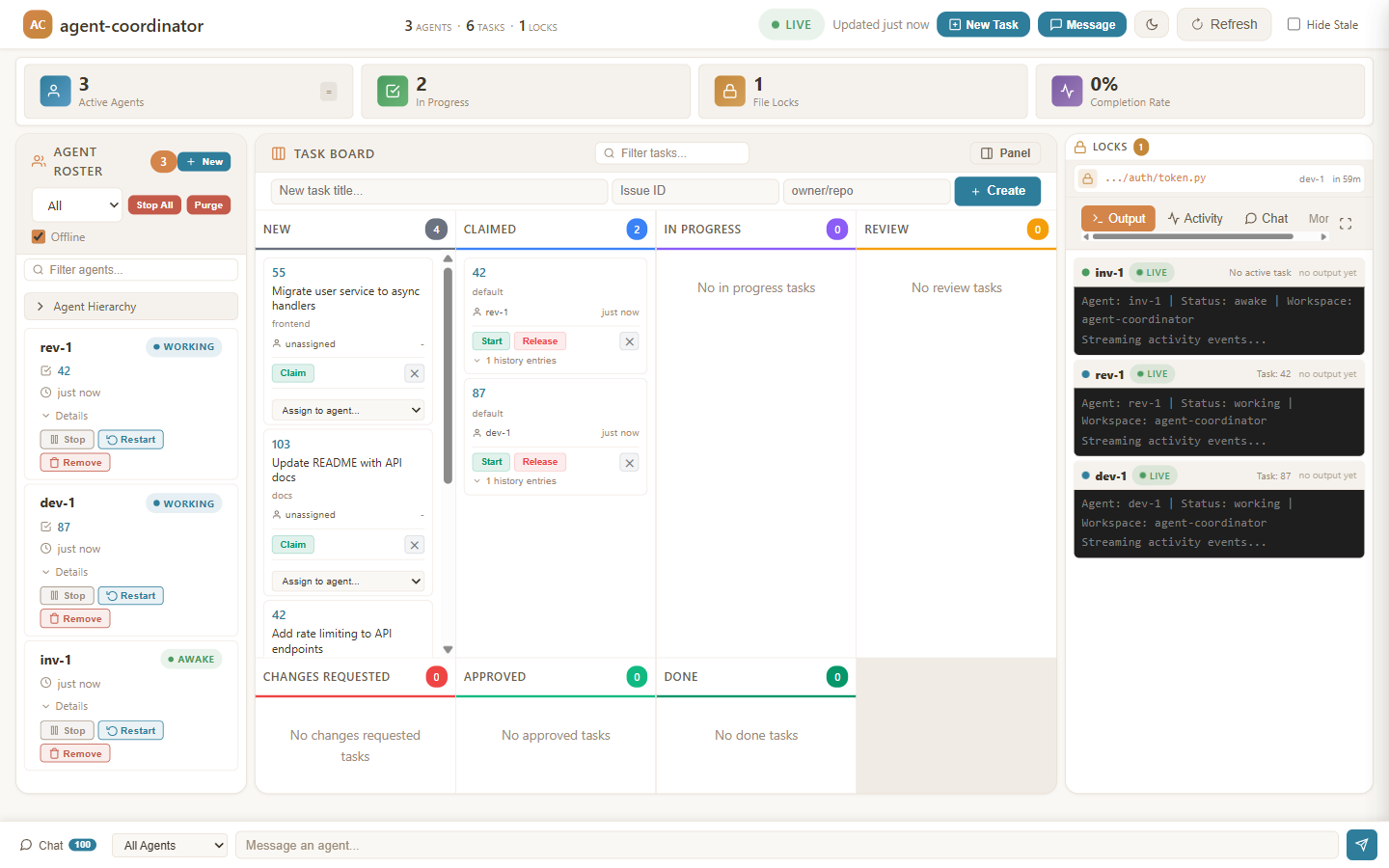Click the New Task button

(983, 25)
